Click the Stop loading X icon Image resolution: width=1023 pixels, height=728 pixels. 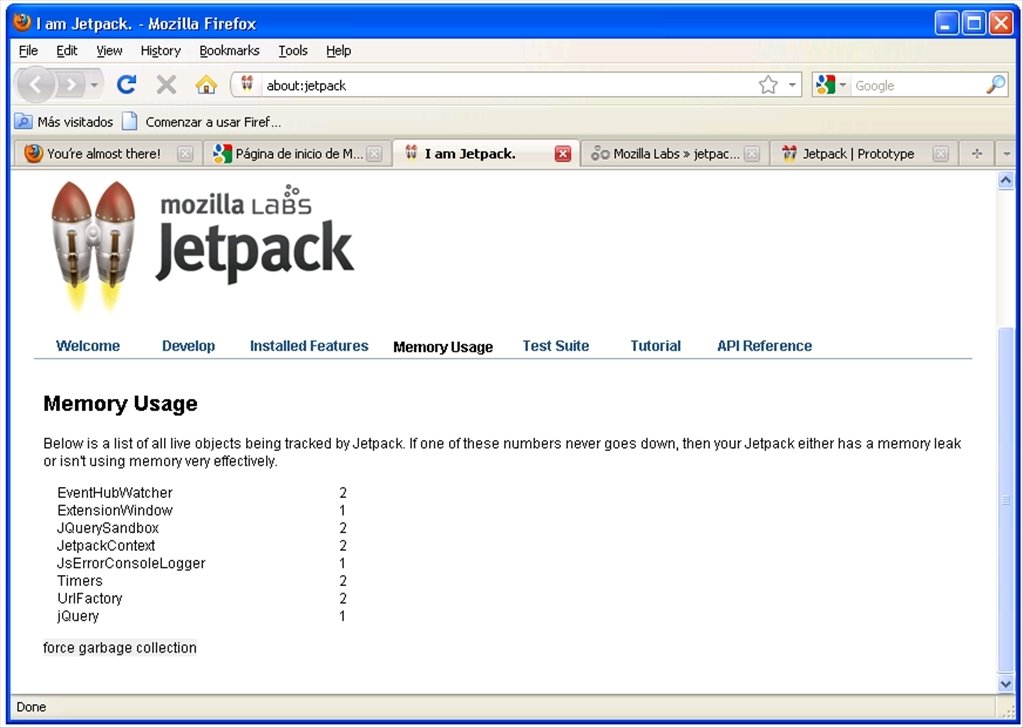[166, 85]
